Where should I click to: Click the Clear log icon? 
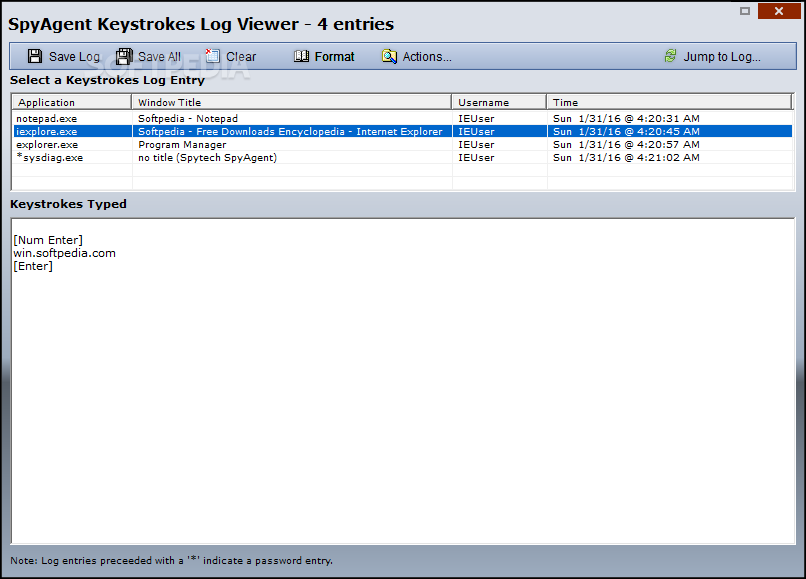[212, 56]
